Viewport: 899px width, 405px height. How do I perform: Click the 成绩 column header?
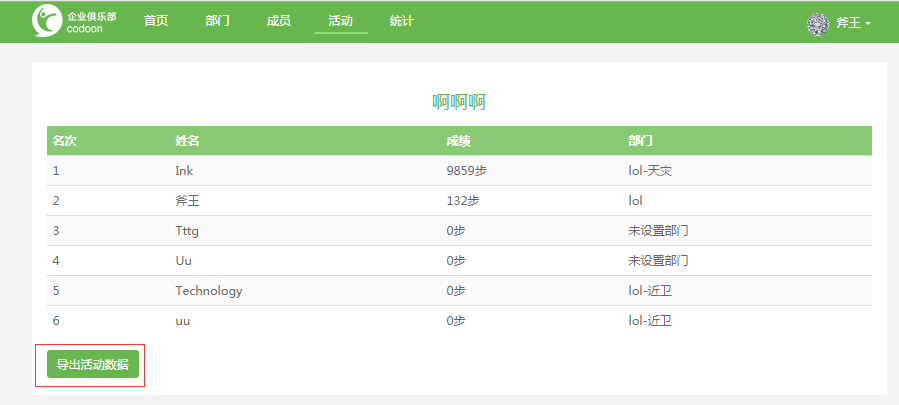pyautogui.click(x=459, y=141)
